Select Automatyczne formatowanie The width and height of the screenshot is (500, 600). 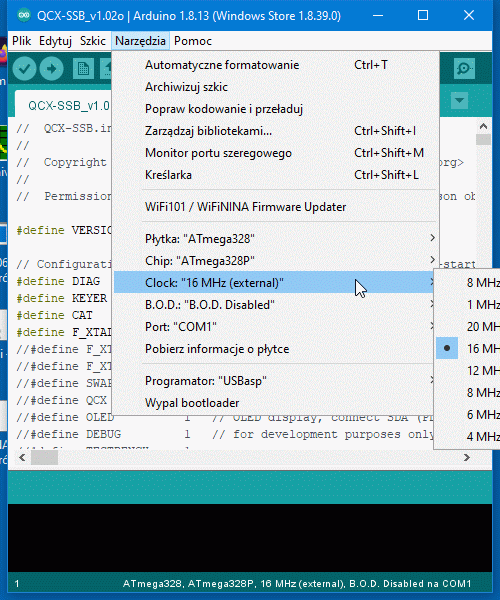click(276, 65)
